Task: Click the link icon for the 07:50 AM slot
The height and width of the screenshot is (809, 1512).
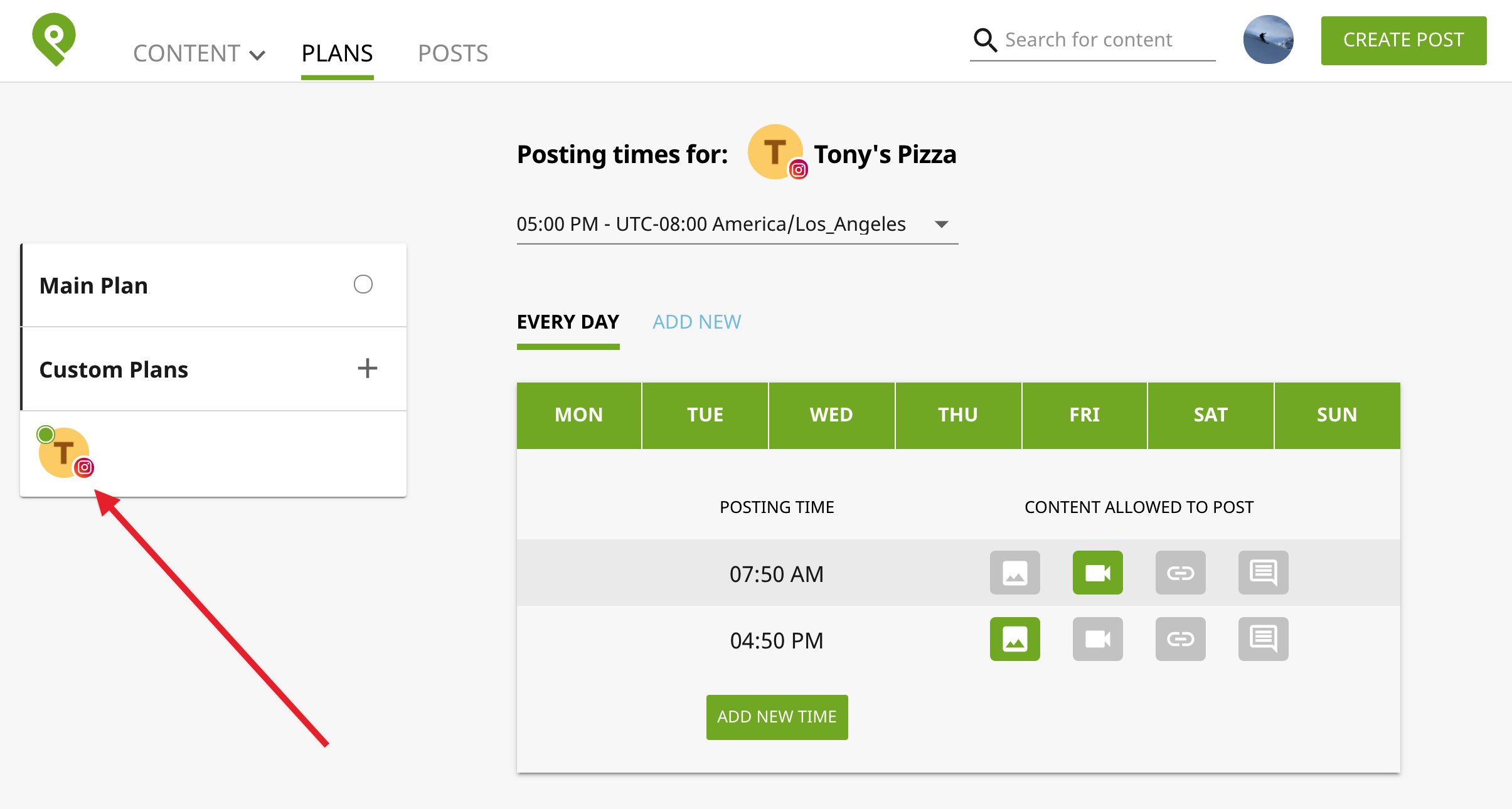Action: click(x=1181, y=572)
